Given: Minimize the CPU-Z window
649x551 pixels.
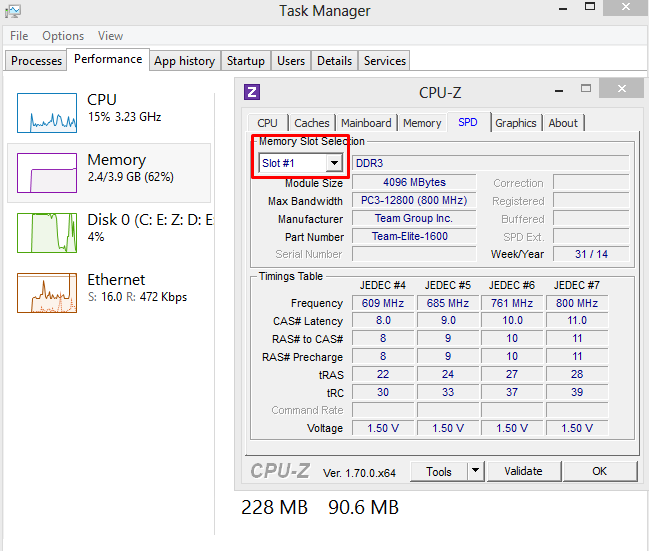Looking at the screenshot, I should (559, 90).
